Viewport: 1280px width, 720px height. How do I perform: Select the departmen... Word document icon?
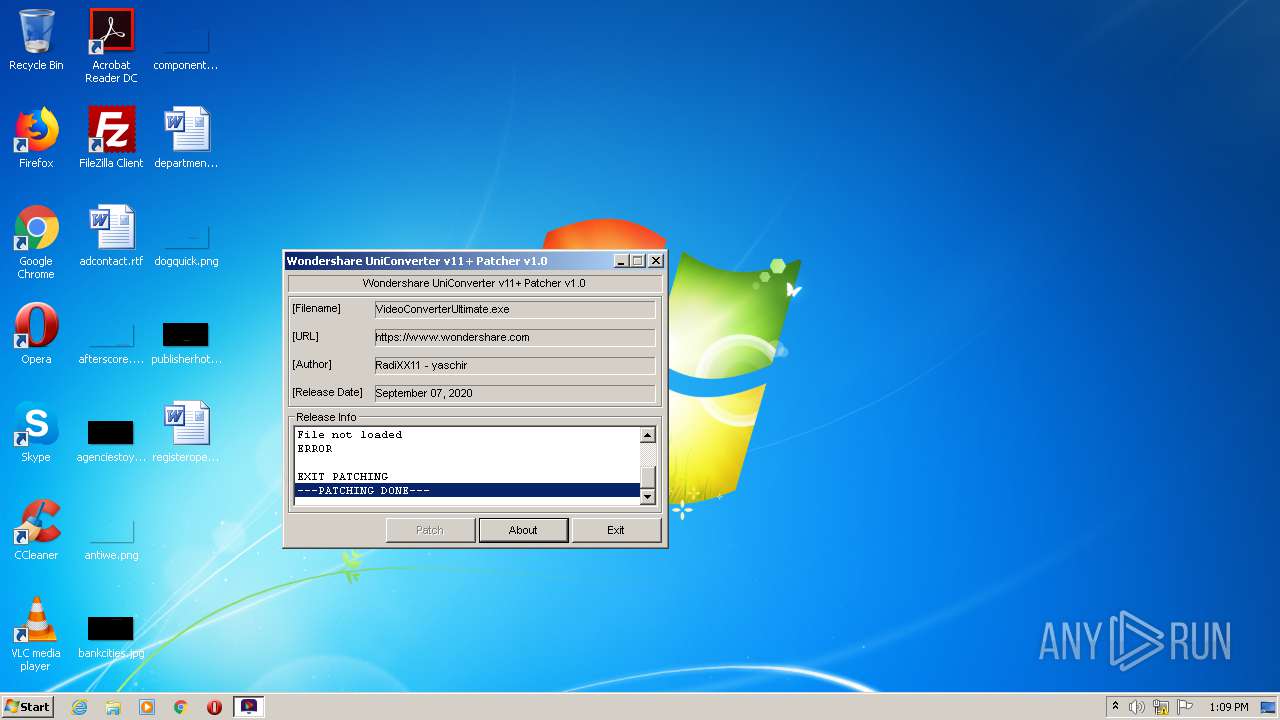(186, 138)
